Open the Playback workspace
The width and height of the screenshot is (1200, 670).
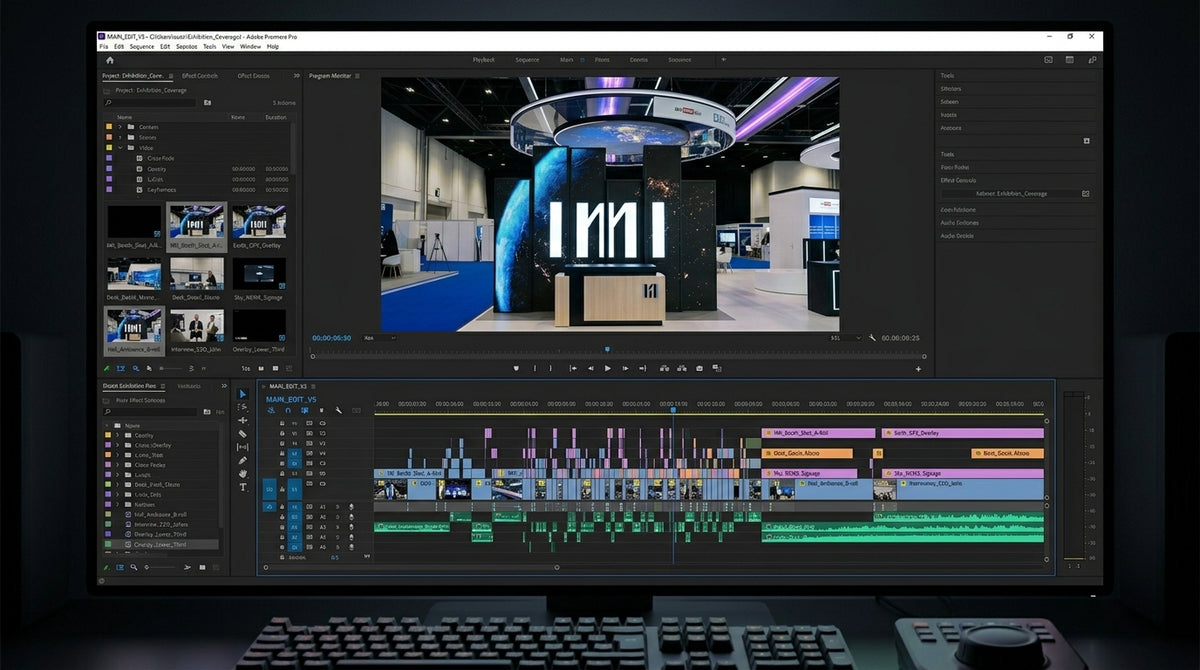[483, 60]
